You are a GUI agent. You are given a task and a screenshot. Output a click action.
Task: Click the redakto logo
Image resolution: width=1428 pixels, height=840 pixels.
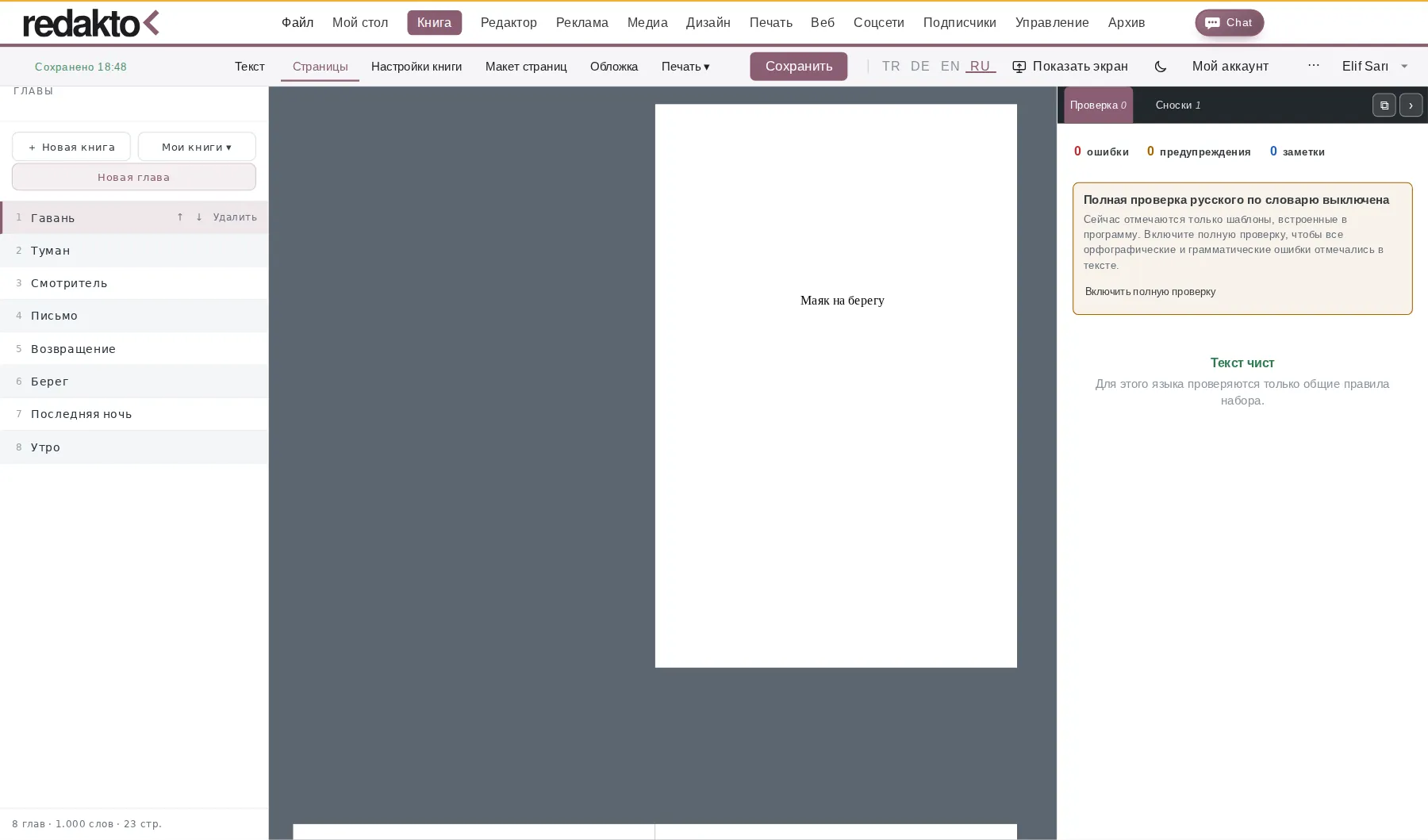[91, 23]
